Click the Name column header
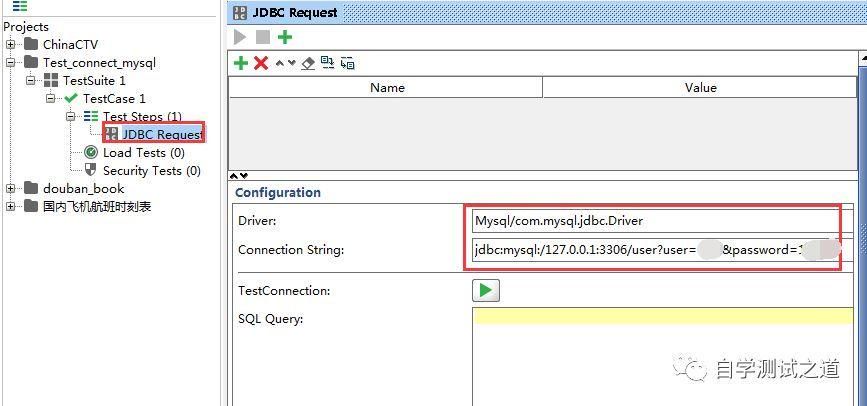This screenshot has width=867, height=406. 387,87
